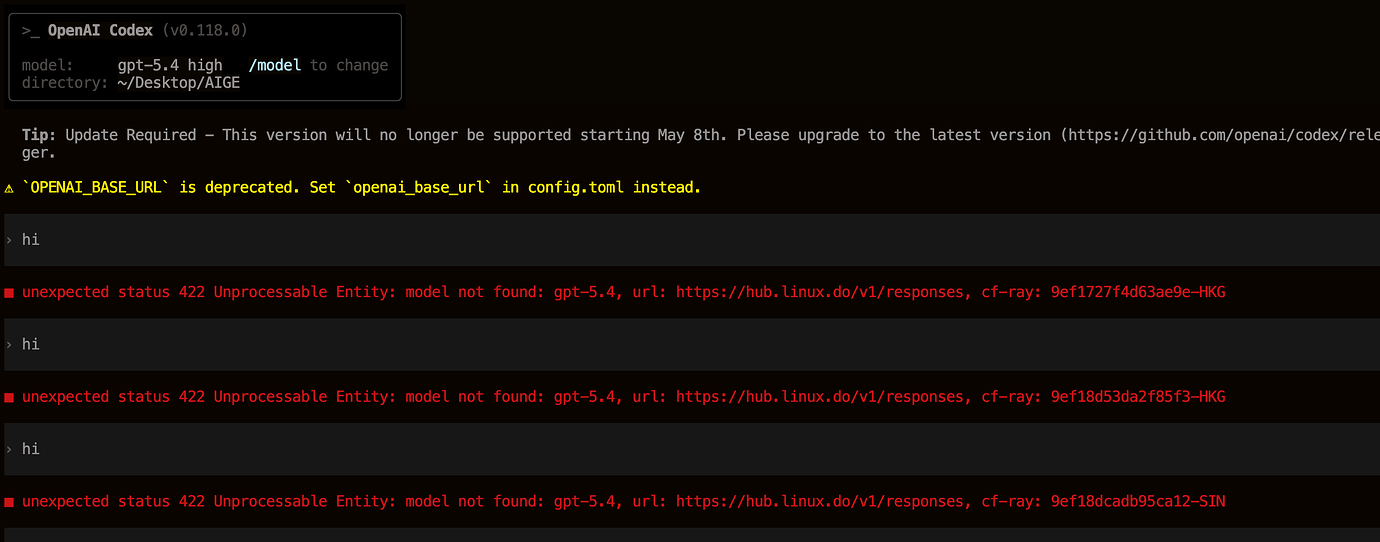Click the first hi input line
Screen dimensions: 1380x542
coord(692,240)
